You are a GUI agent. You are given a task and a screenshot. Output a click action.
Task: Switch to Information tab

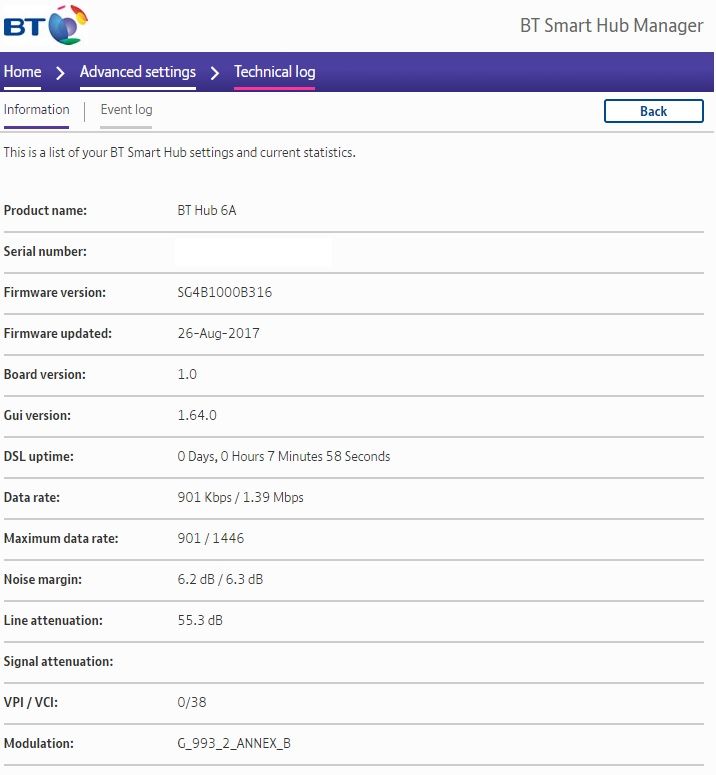coord(37,109)
